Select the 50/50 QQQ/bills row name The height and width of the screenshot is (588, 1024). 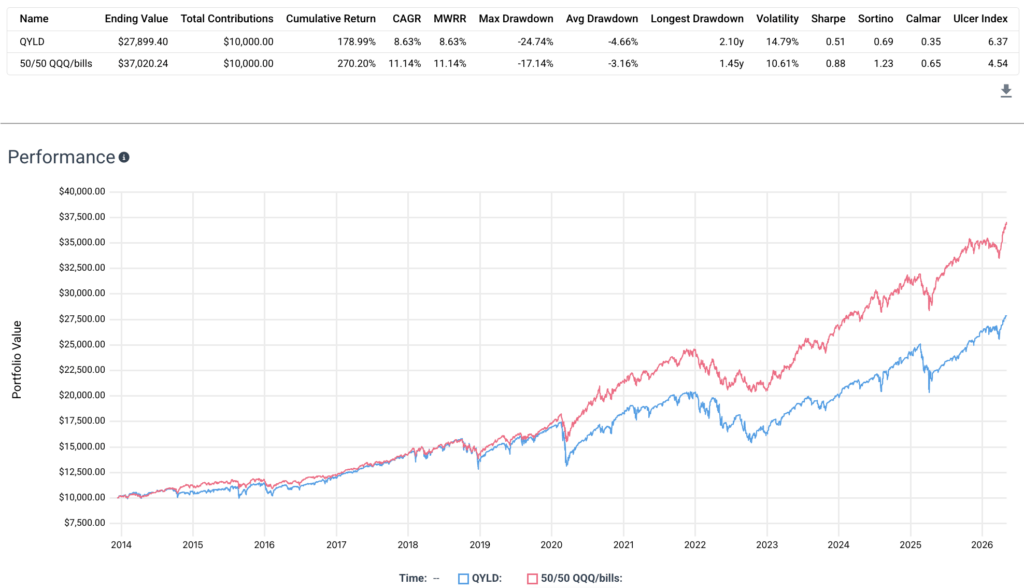(x=56, y=64)
